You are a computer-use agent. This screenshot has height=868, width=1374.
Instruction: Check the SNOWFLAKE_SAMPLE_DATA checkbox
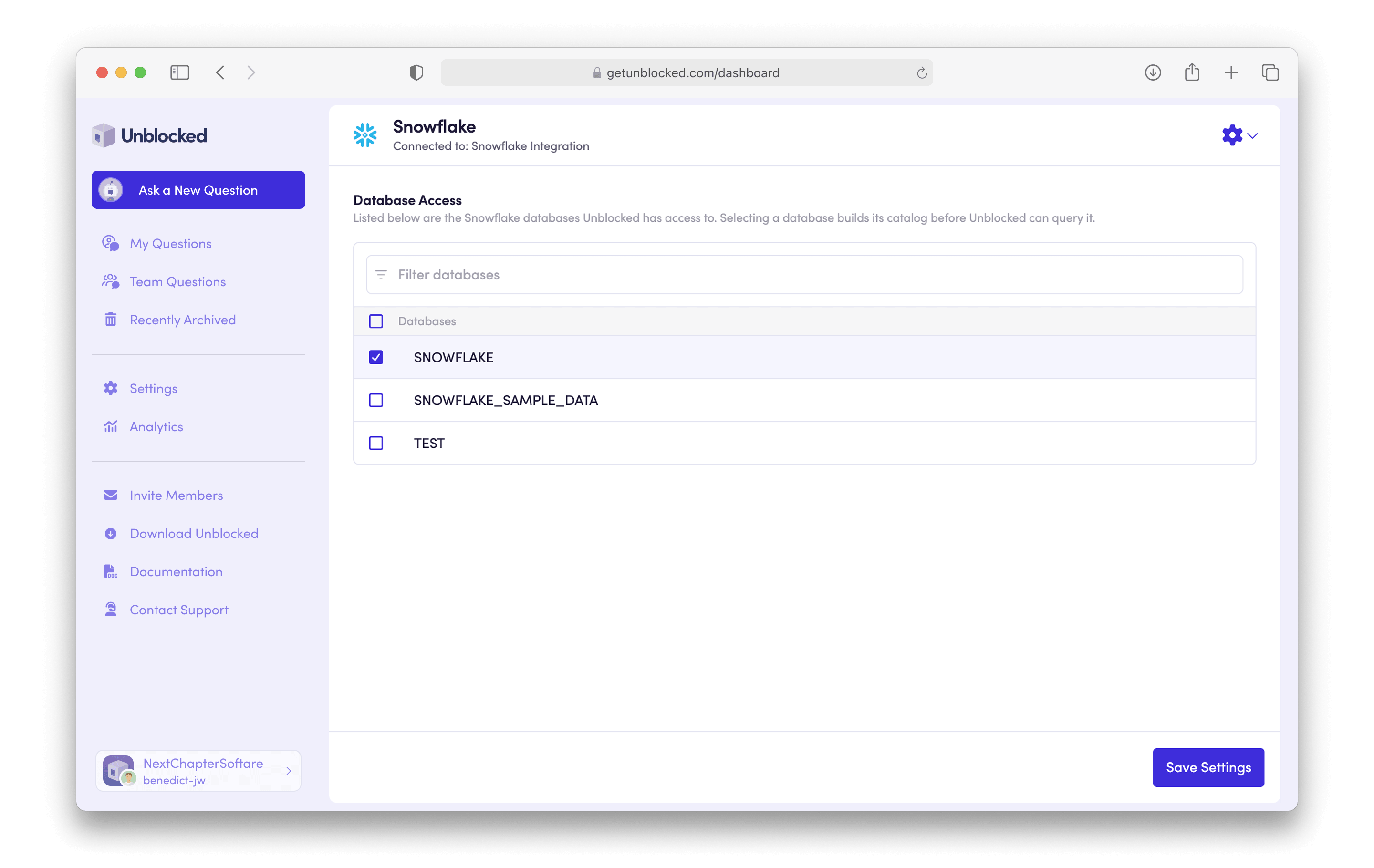(376, 400)
